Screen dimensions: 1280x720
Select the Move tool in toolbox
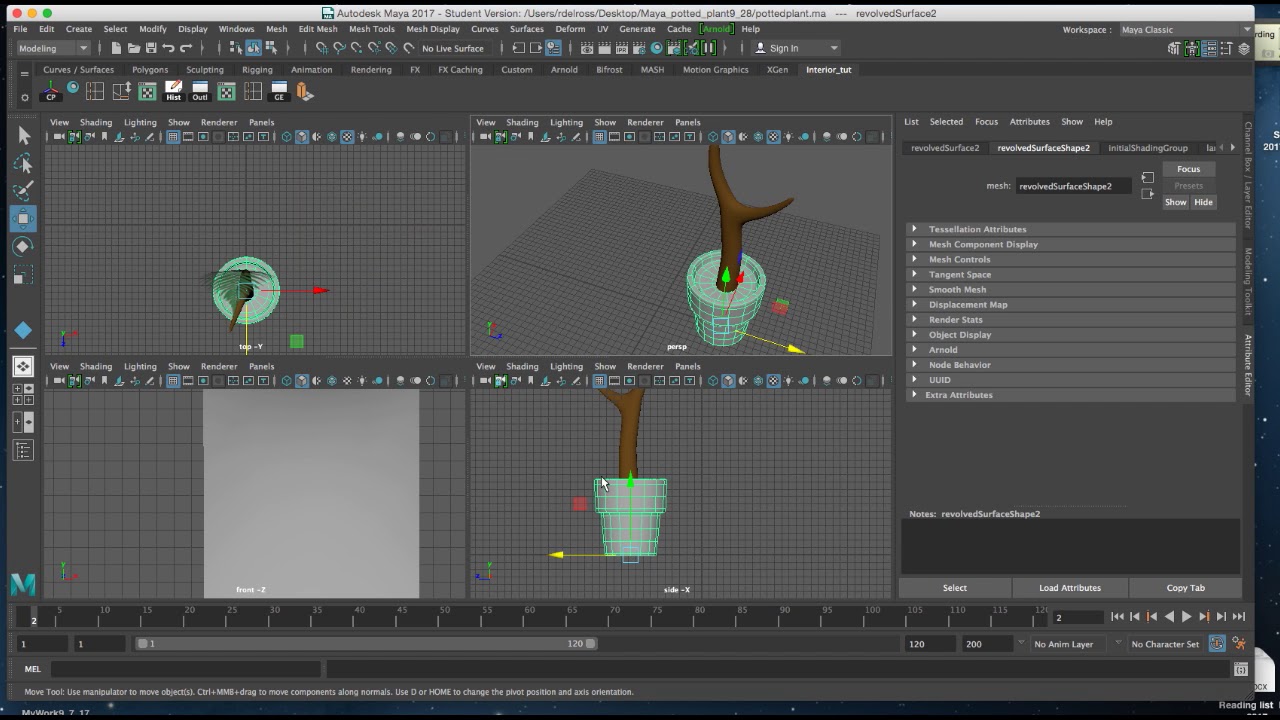[24, 219]
